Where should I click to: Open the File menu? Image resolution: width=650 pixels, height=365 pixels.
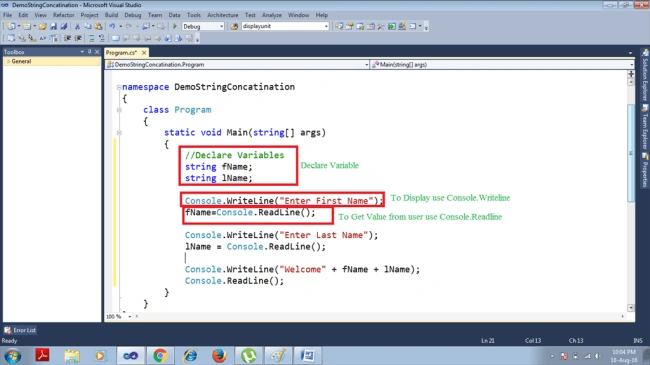(7, 15)
